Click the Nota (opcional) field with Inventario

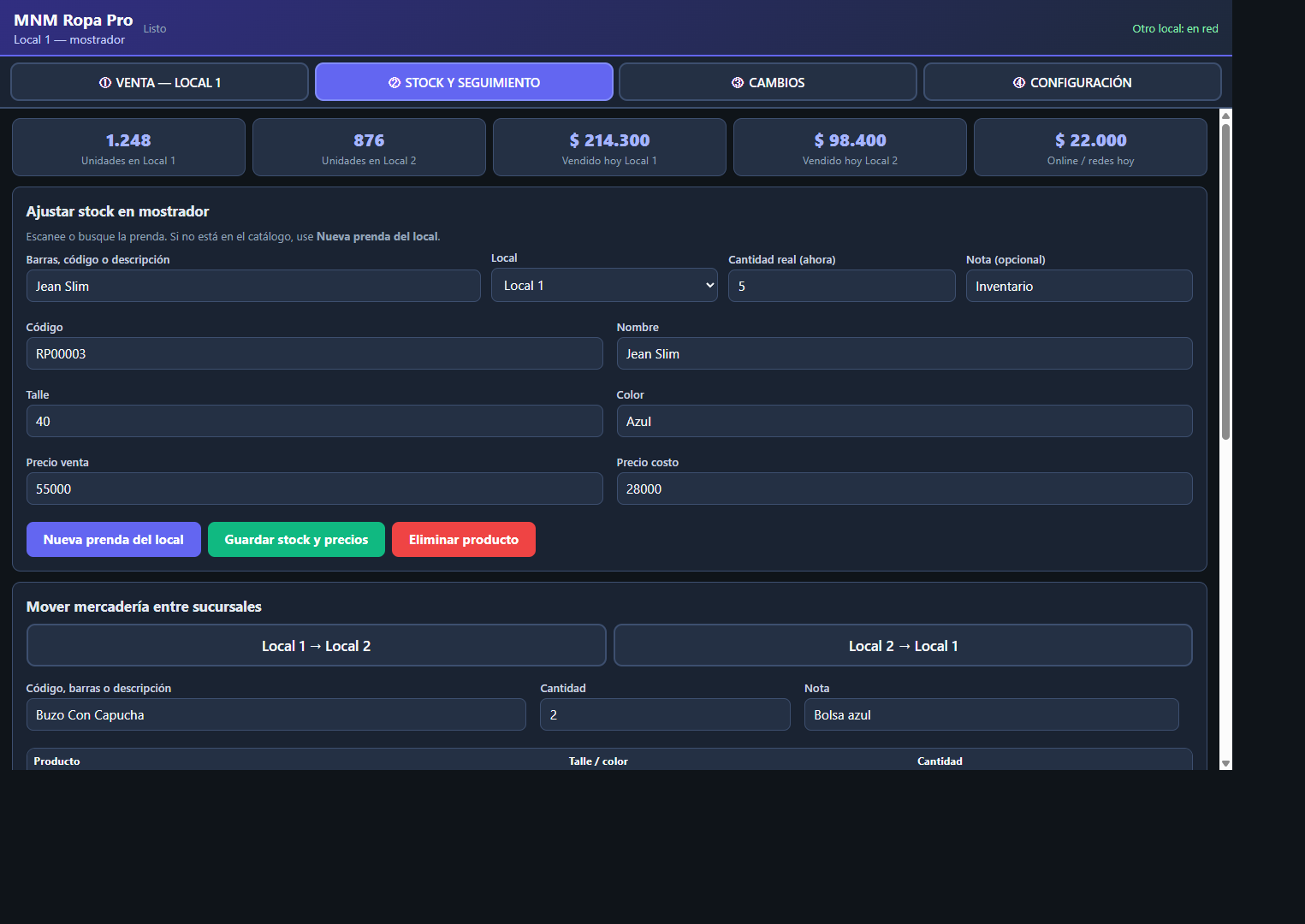click(1079, 287)
